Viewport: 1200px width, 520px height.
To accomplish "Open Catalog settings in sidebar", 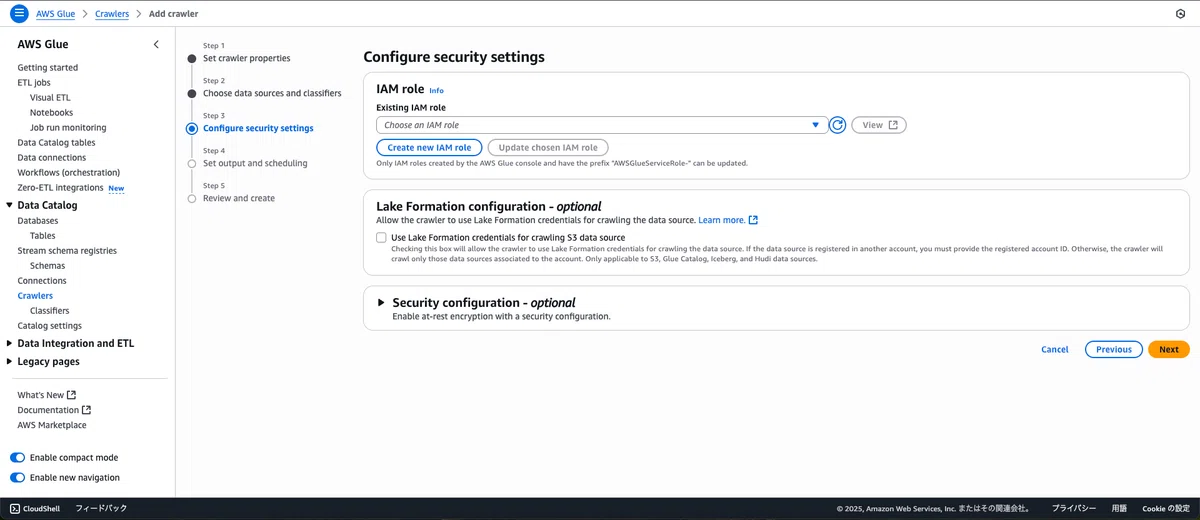I will point(50,326).
